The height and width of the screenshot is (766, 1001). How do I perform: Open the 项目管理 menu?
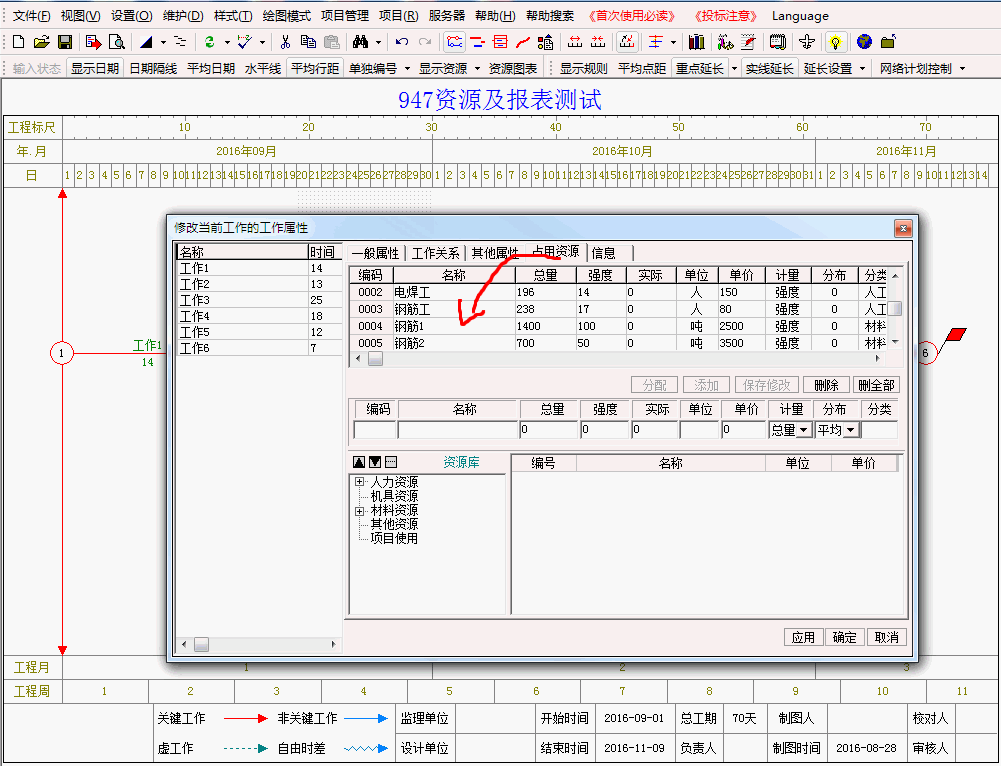pyautogui.click(x=345, y=16)
